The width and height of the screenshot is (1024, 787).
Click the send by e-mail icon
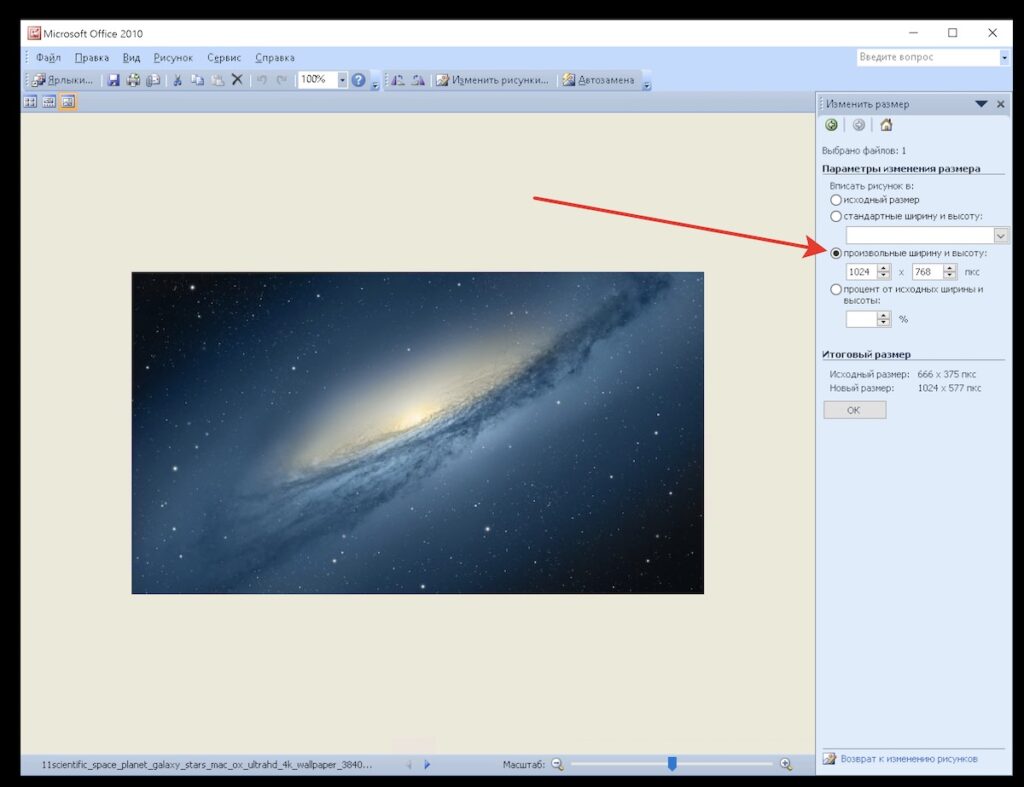[153, 80]
